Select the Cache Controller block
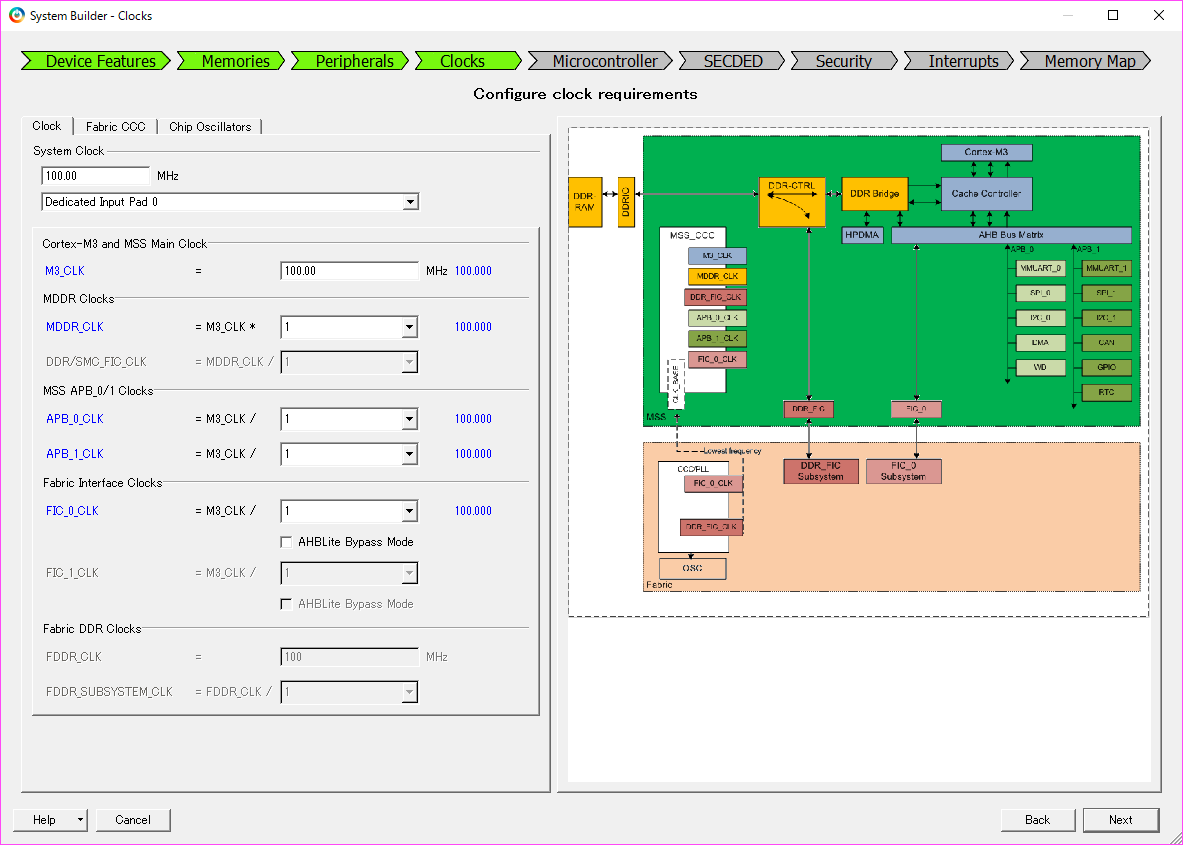The height and width of the screenshot is (845, 1183). (986, 194)
